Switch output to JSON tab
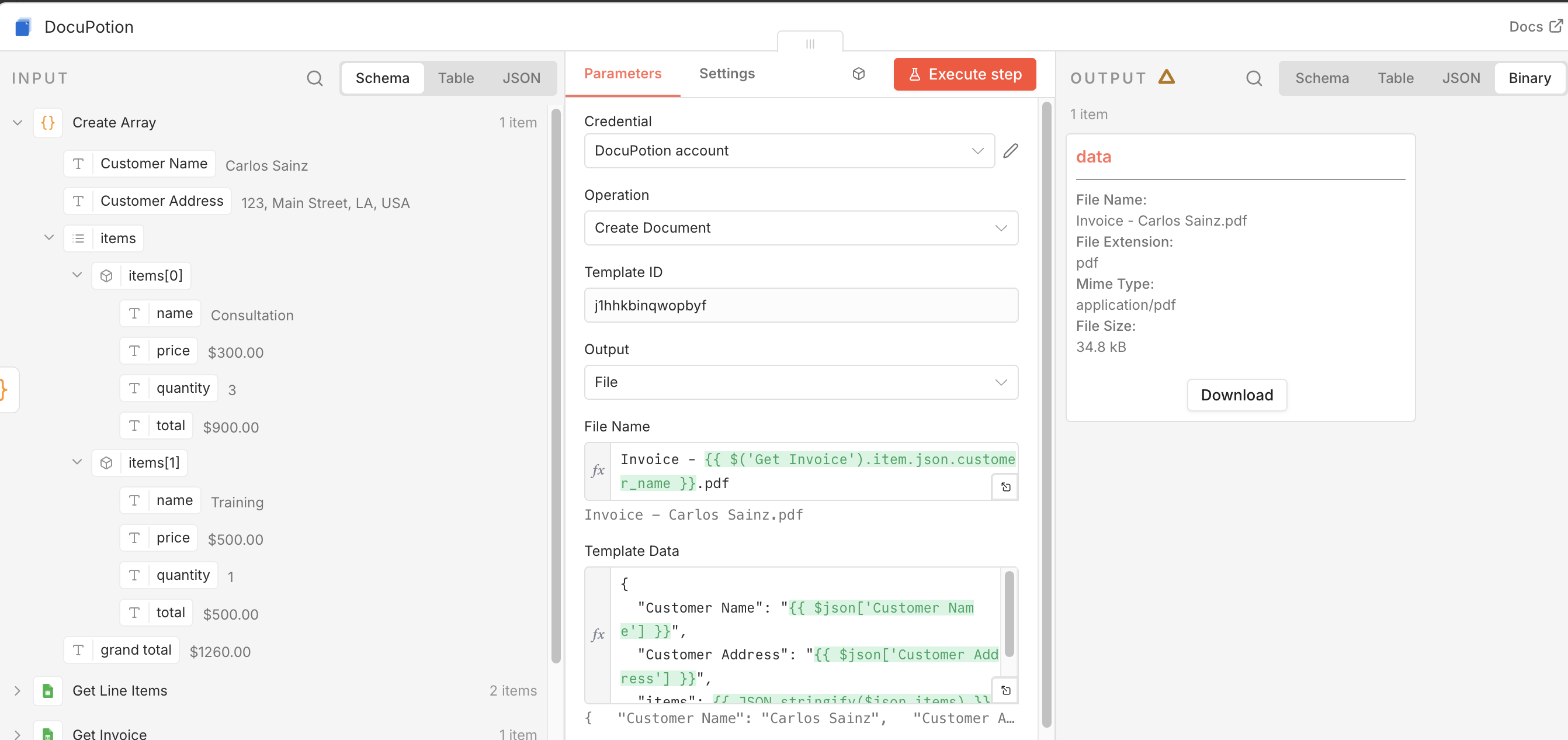 point(1461,78)
